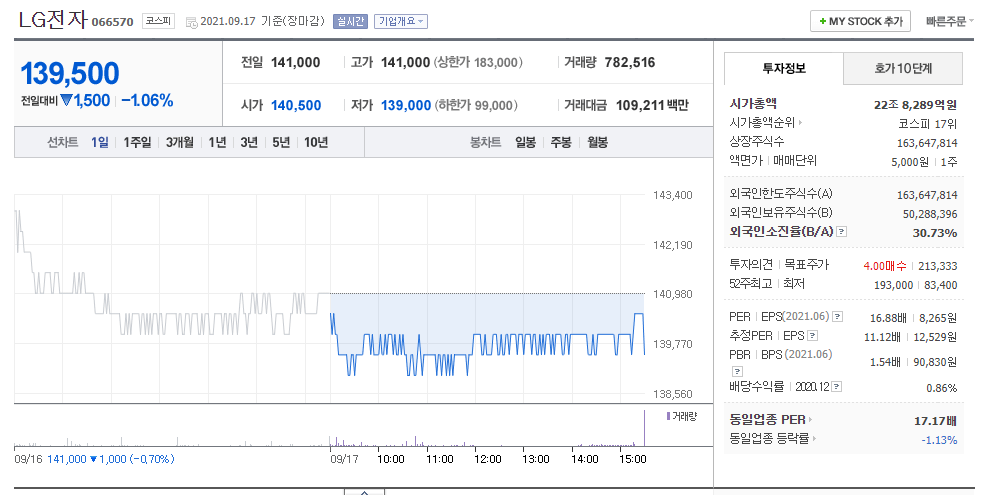This screenshot has width=994, height=495.
Task: Click the LG전자 stock name heading
Action: click(x=53, y=21)
